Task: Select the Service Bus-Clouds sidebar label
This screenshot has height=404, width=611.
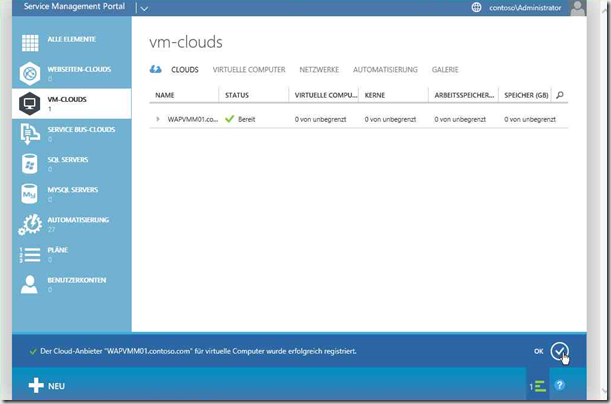Action: pyautogui.click(x=81, y=129)
